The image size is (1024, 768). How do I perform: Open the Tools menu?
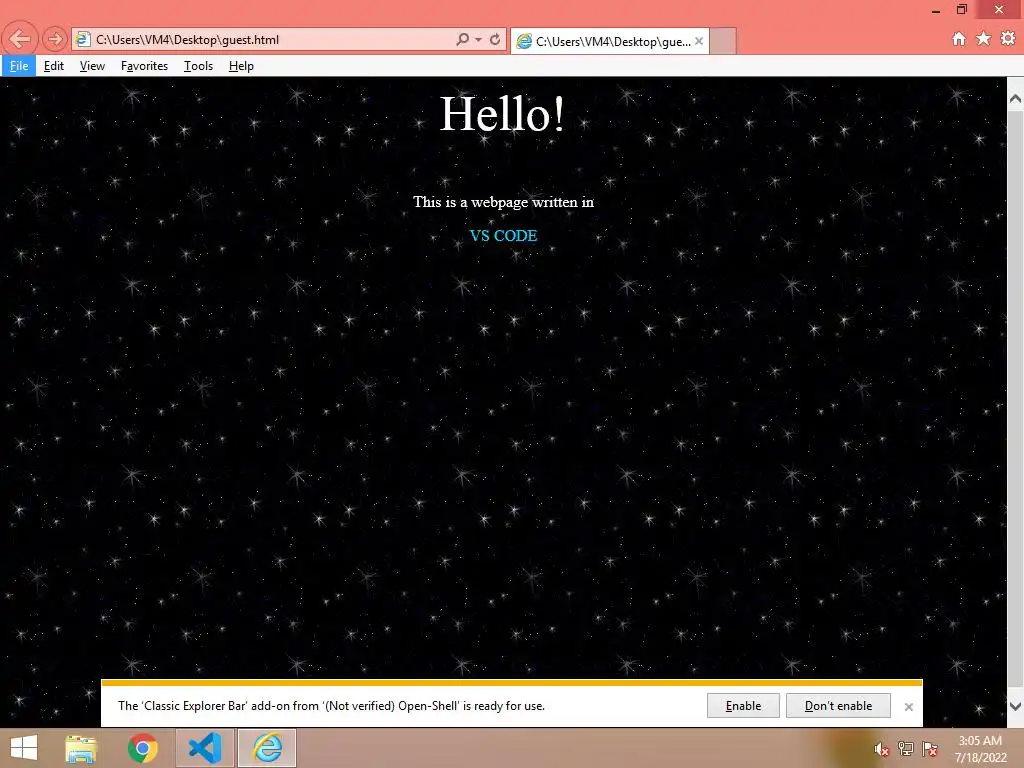click(x=199, y=66)
